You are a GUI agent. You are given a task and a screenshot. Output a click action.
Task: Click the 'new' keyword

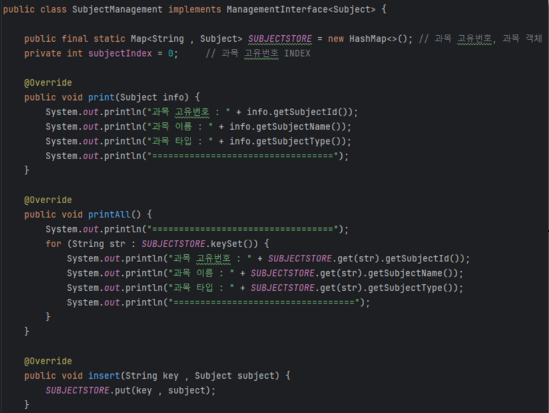click(x=336, y=39)
